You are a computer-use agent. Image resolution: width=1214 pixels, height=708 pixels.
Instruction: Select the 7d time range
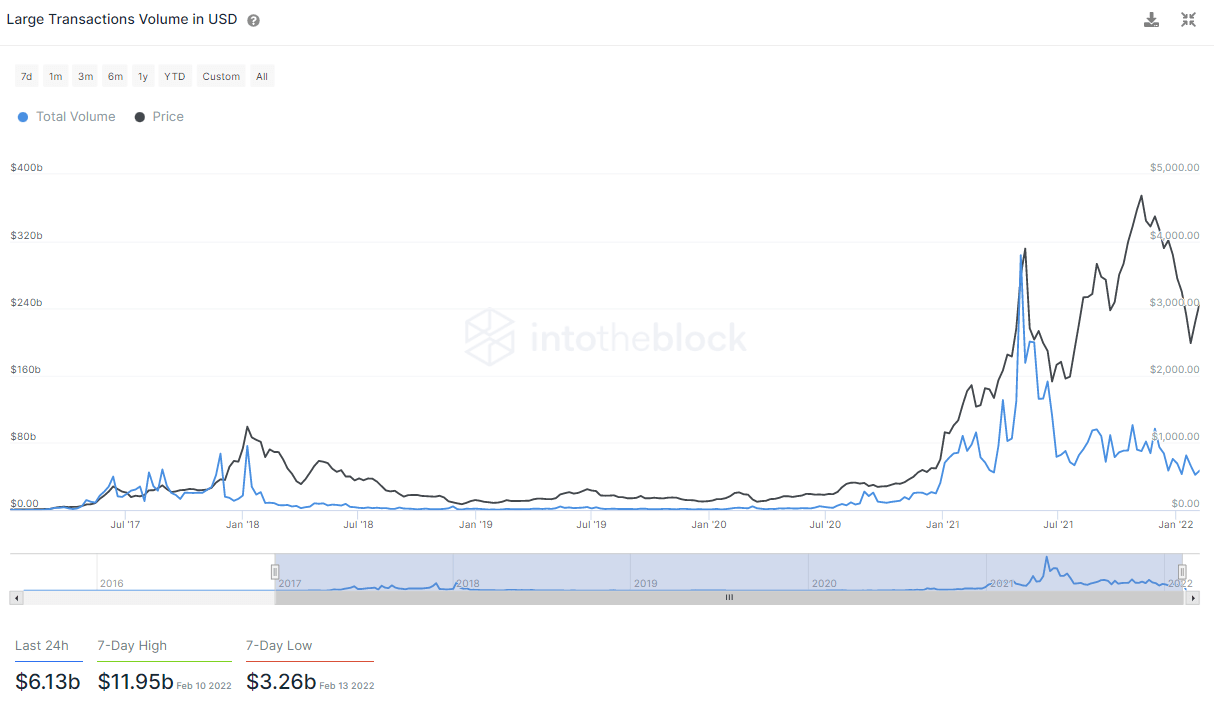27,76
